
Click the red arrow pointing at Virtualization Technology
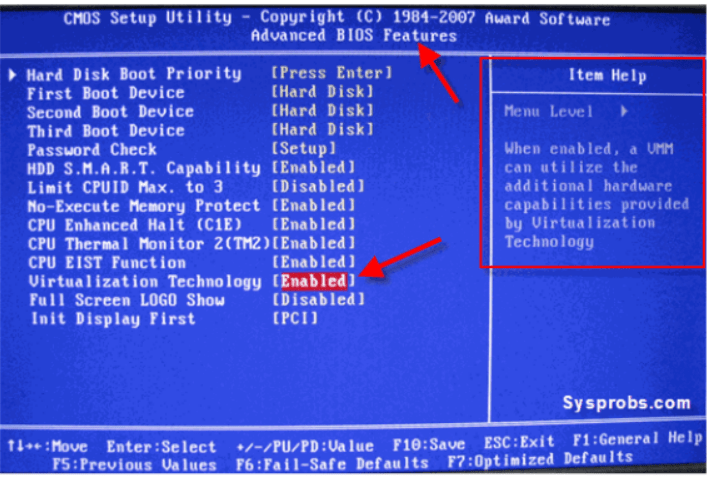pos(400,258)
